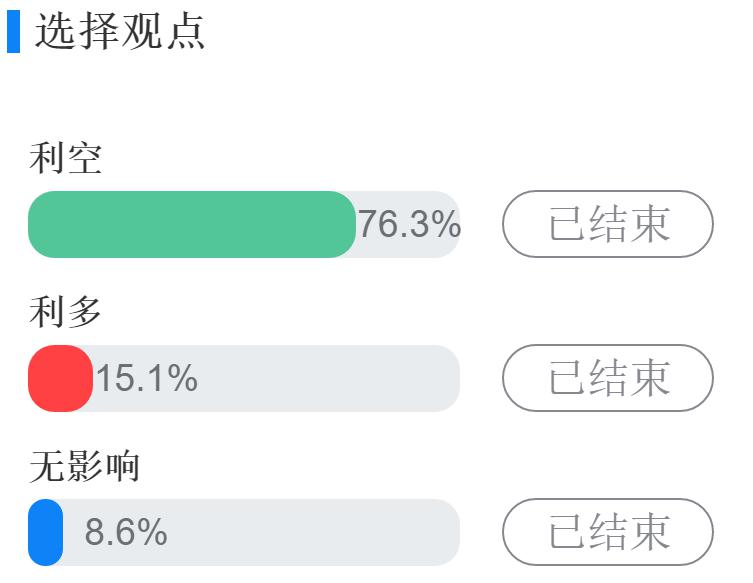This screenshot has width=753, height=583.
Task: Click the 8.6% percentage text
Action: tap(126, 532)
